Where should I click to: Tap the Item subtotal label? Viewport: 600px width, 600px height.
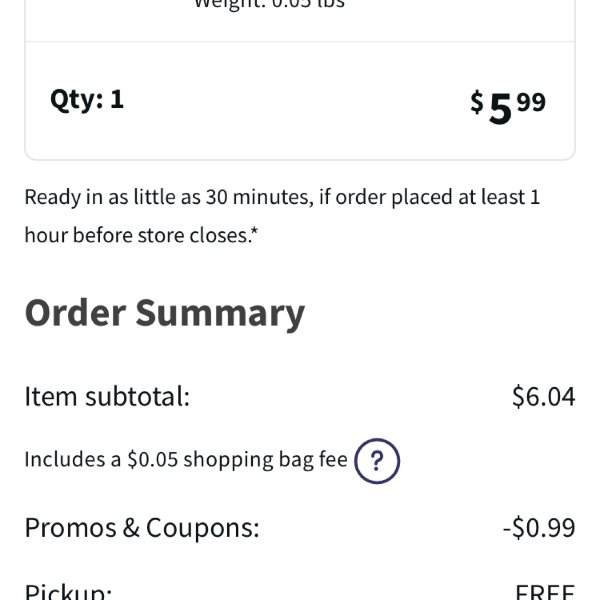(107, 396)
